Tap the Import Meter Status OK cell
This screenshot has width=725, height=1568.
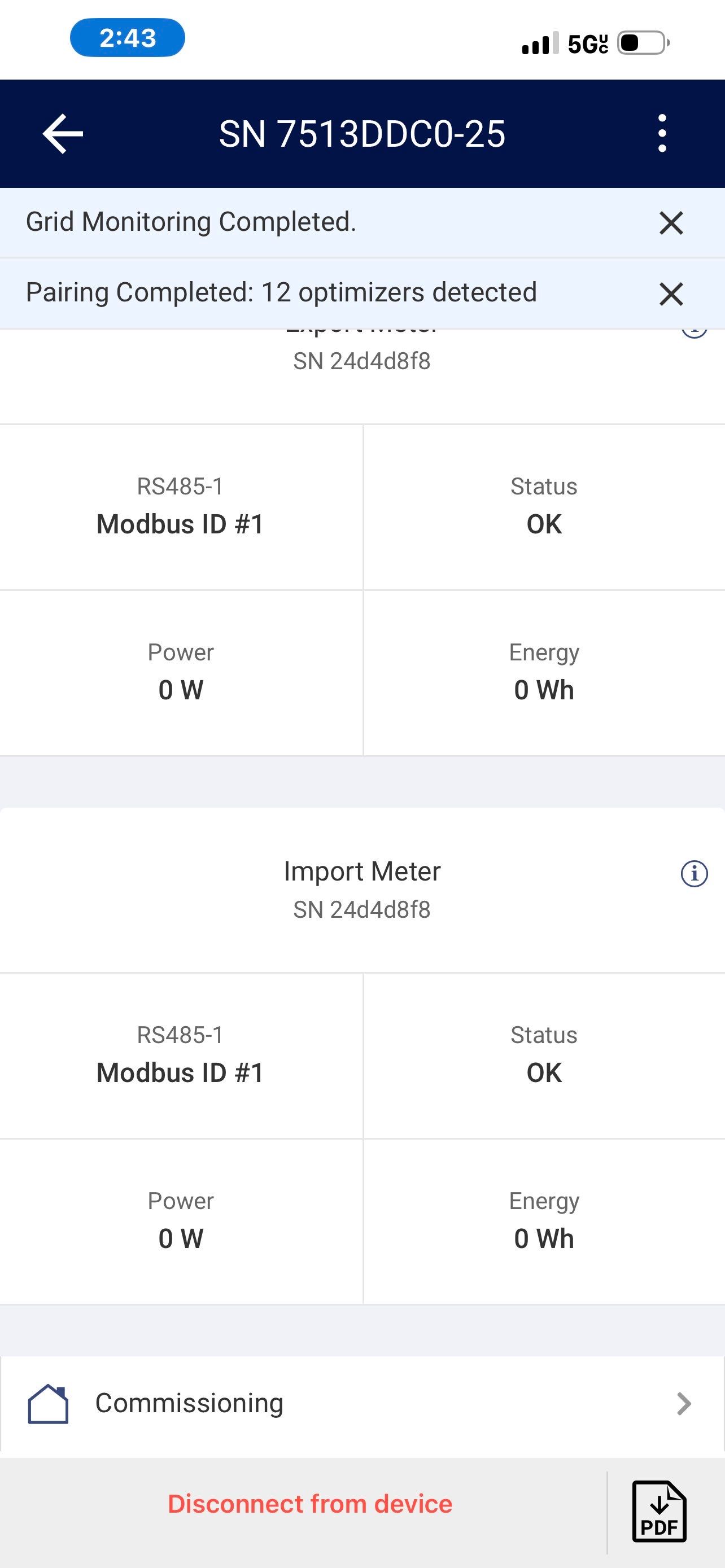click(544, 1055)
